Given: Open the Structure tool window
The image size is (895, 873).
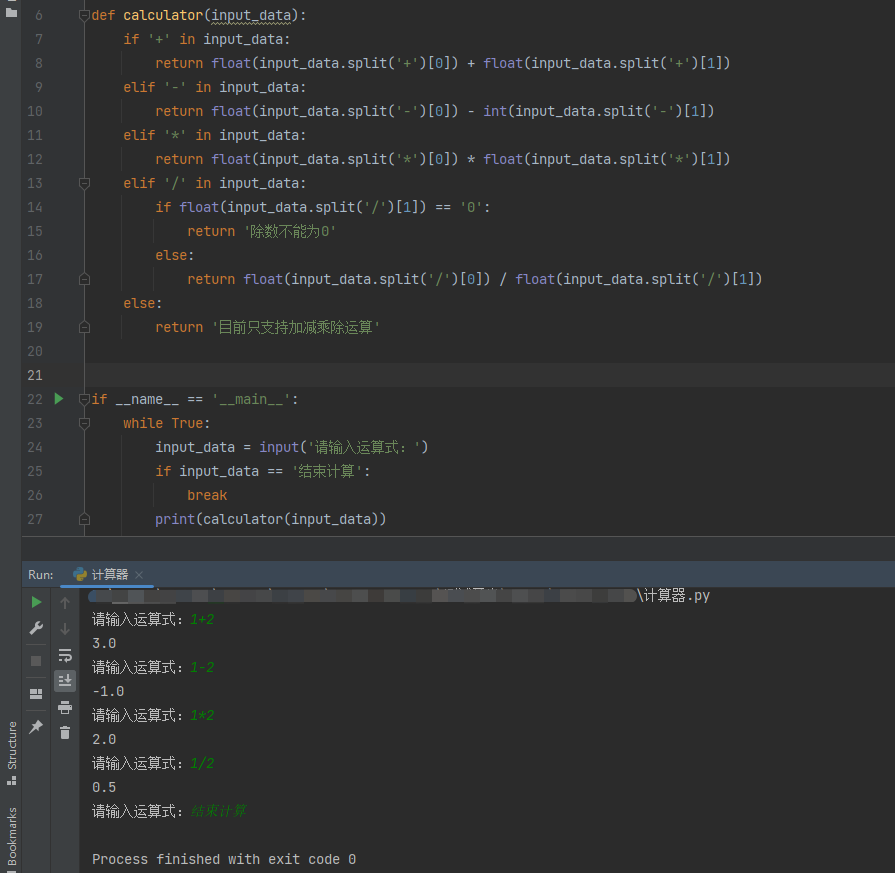Looking at the screenshot, I should (x=11, y=753).
